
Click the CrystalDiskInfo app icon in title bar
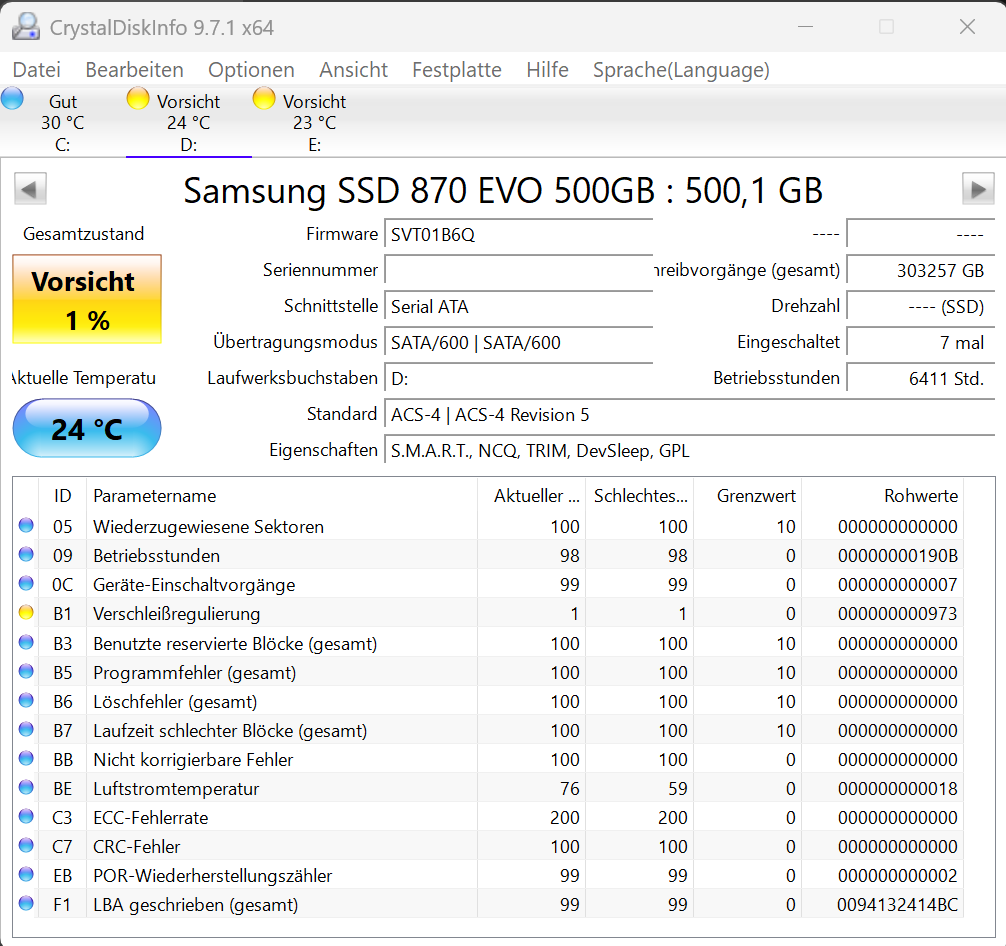tap(26, 27)
